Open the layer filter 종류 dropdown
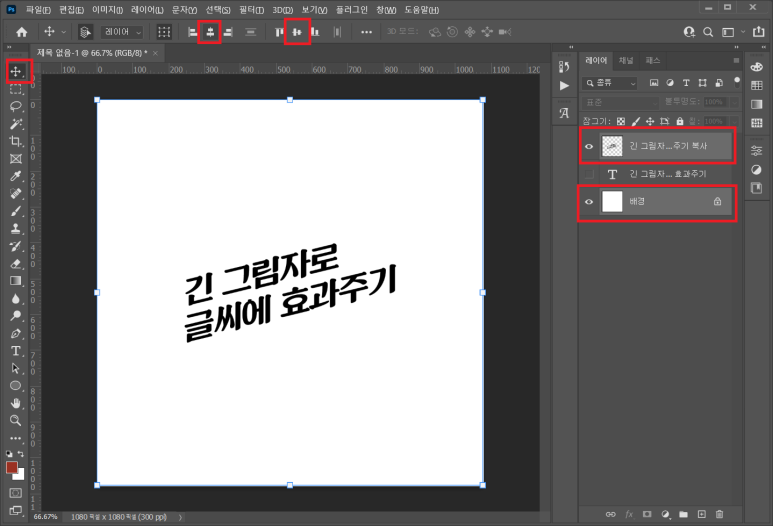The width and height of the screenshot is (773, 526). (x=610, y=83)
